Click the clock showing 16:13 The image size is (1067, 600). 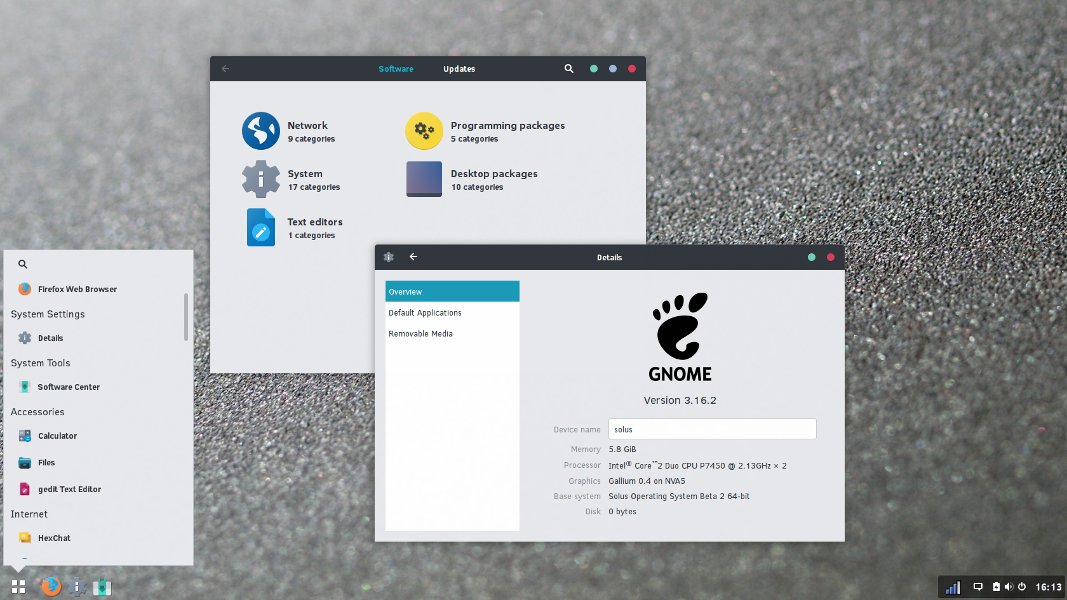1049,586
